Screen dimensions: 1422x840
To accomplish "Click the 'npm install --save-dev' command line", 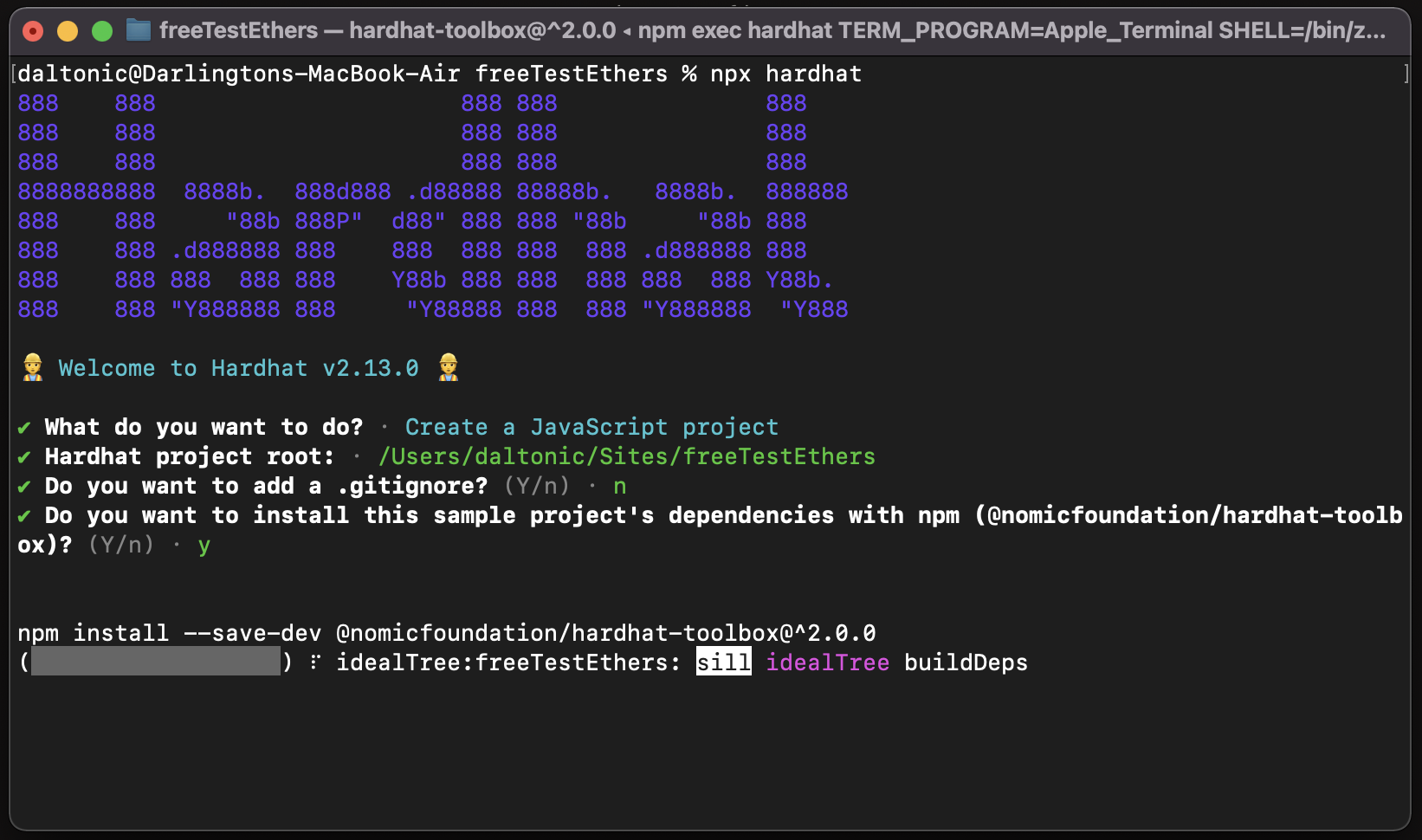I will [x=447, y=633].
